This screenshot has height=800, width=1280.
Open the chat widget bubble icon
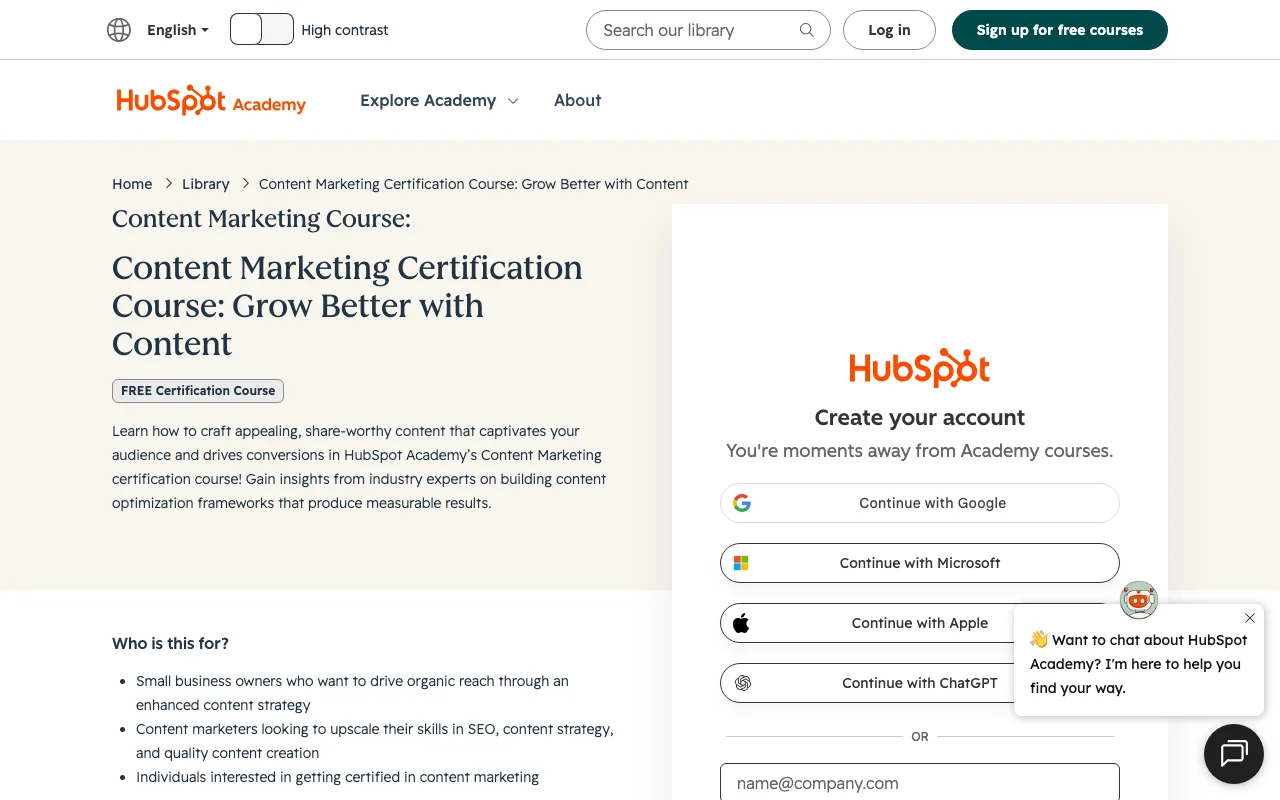click(1234, 754)
